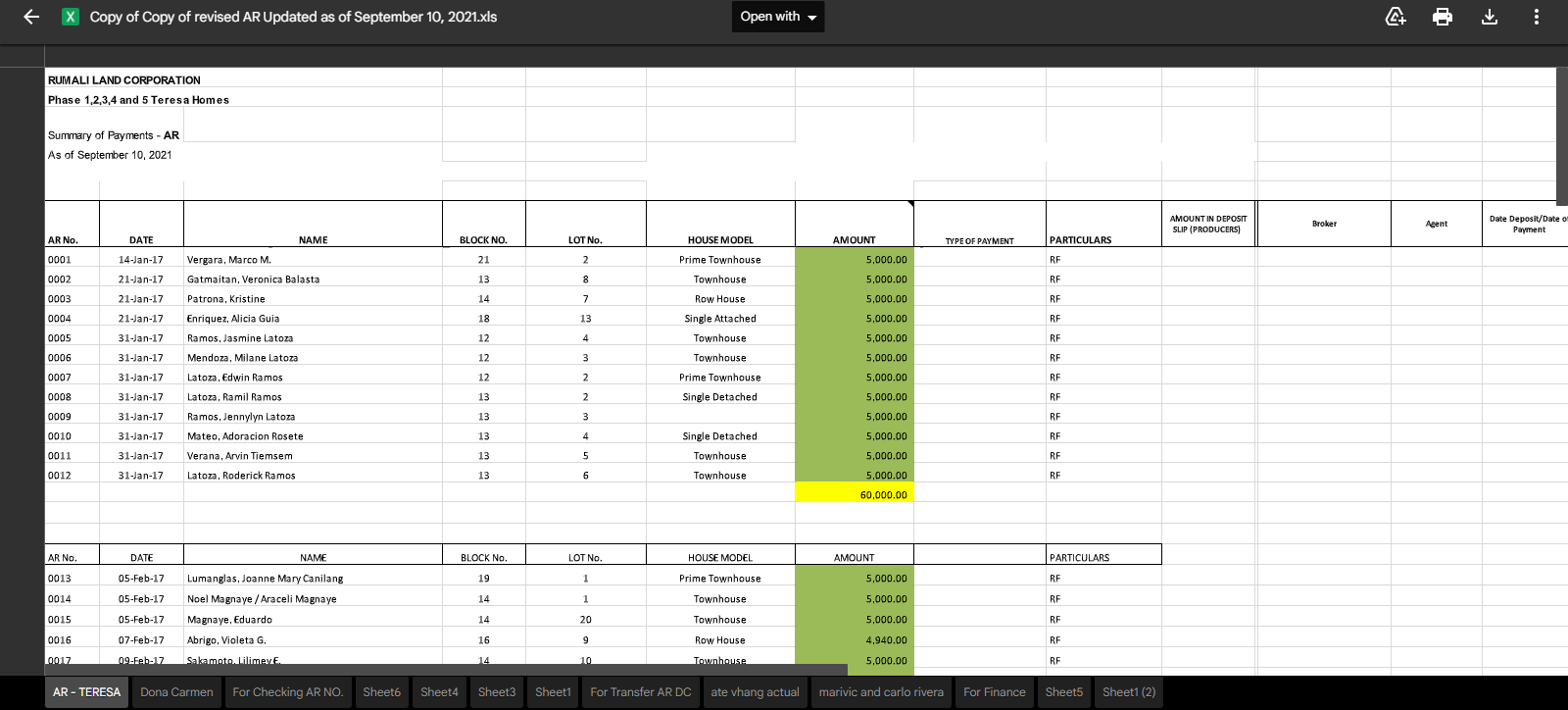The image size is (1568, 710).
Task: Click the name Noel Magnaye / Araceli Magnaye
Action: click(x=262, y=599)
